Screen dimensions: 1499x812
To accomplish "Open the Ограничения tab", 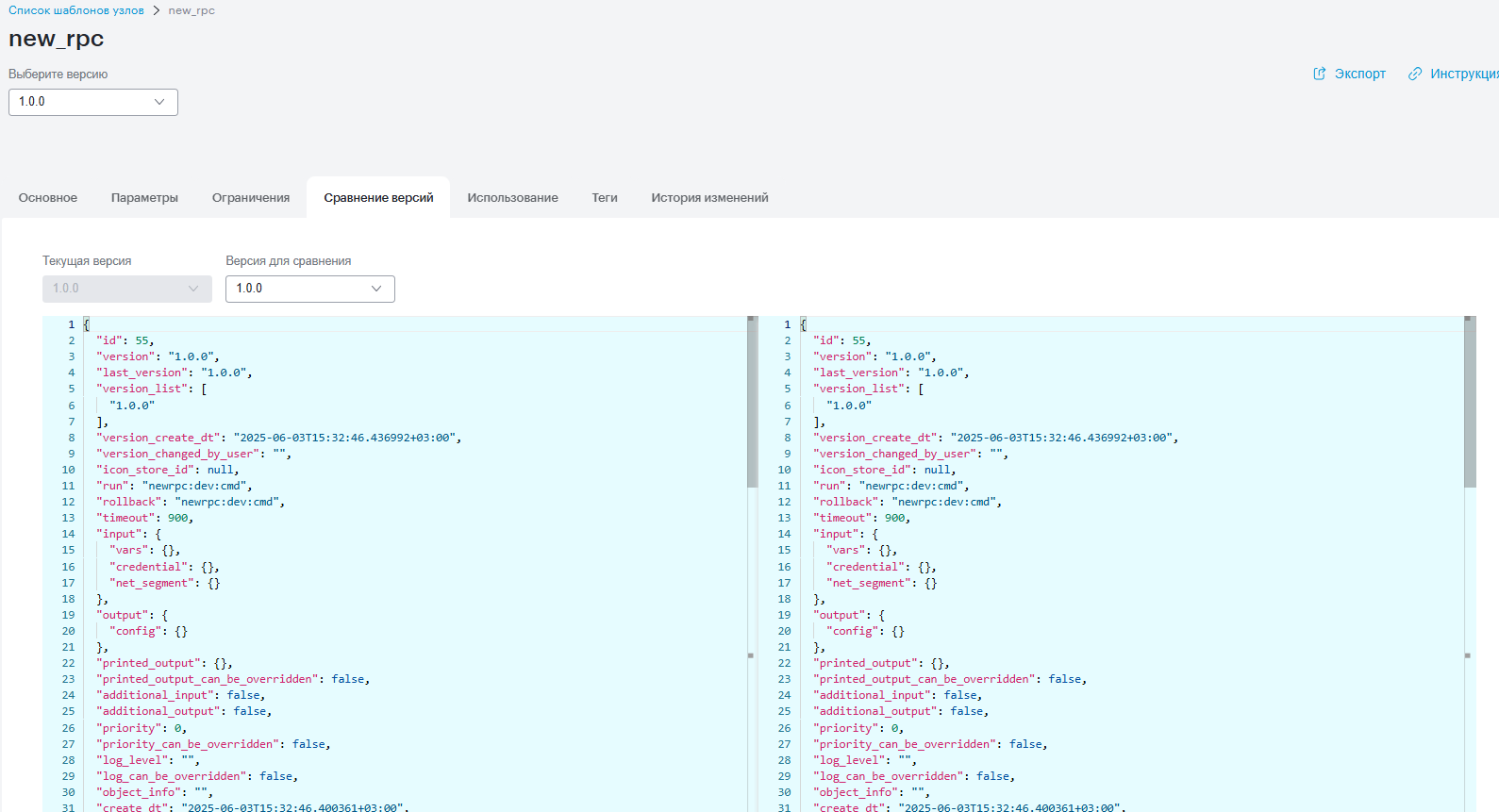I will (251, 198).
